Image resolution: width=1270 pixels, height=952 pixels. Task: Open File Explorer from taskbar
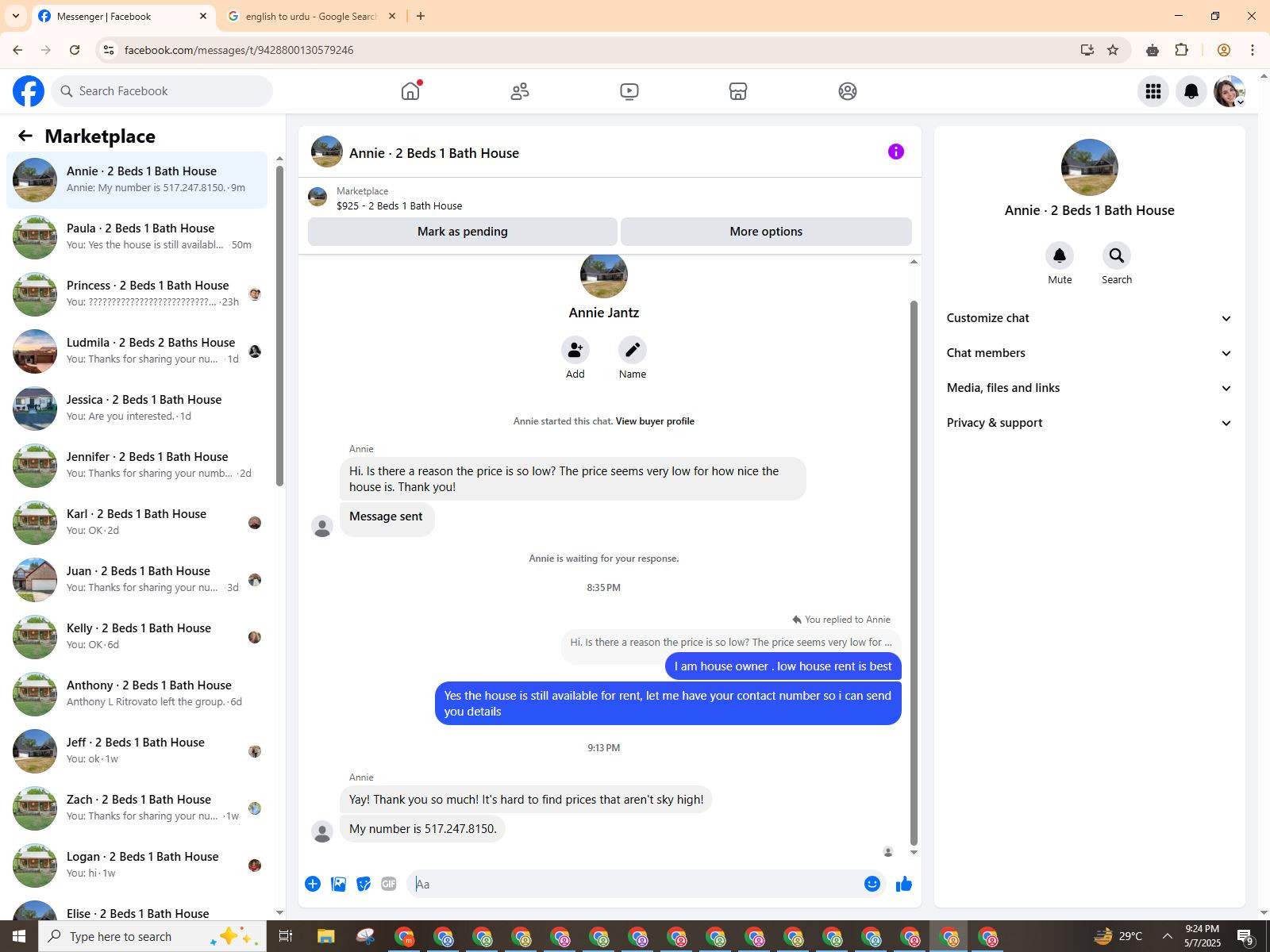click(x=326, y=936)
